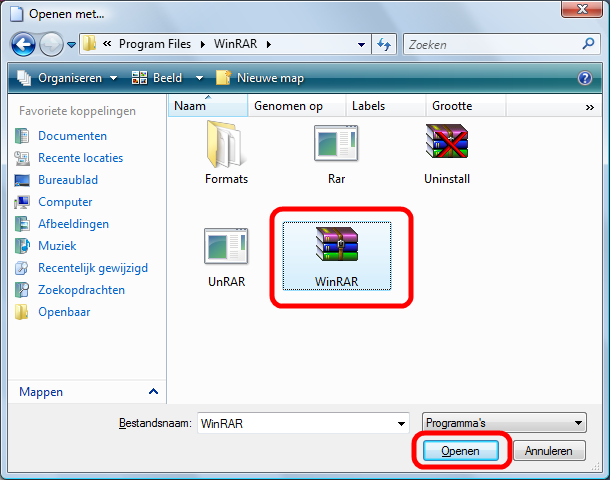Click the Afbeeldingen sidebar icon
610x480 pixels.
pyautogui.click(x=22, y=224)
